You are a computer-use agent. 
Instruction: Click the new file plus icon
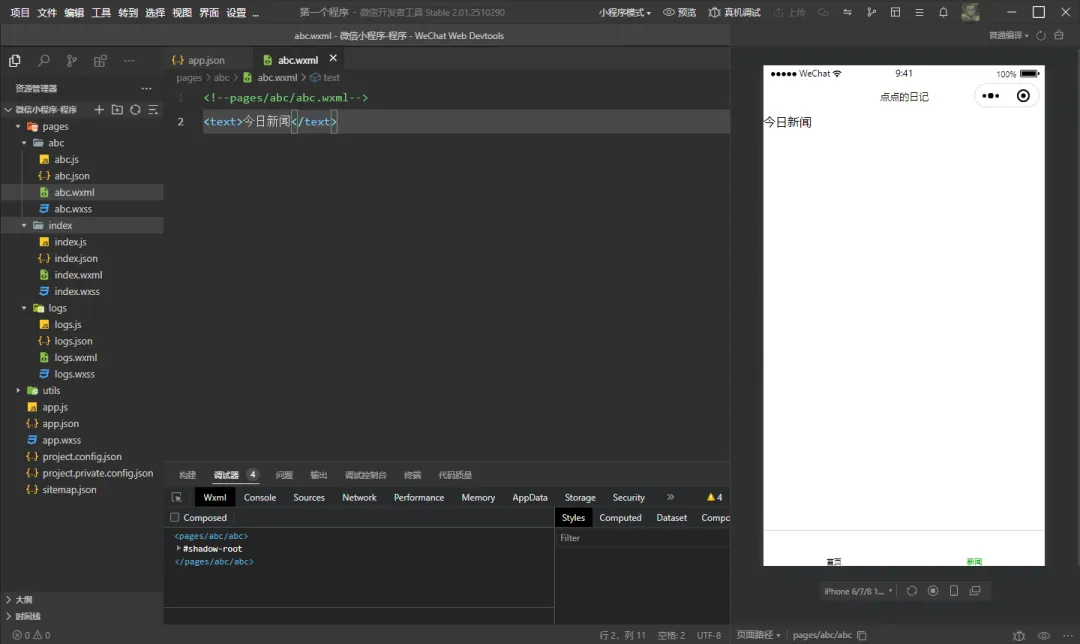pyautogui.click(x=99, y=110)
